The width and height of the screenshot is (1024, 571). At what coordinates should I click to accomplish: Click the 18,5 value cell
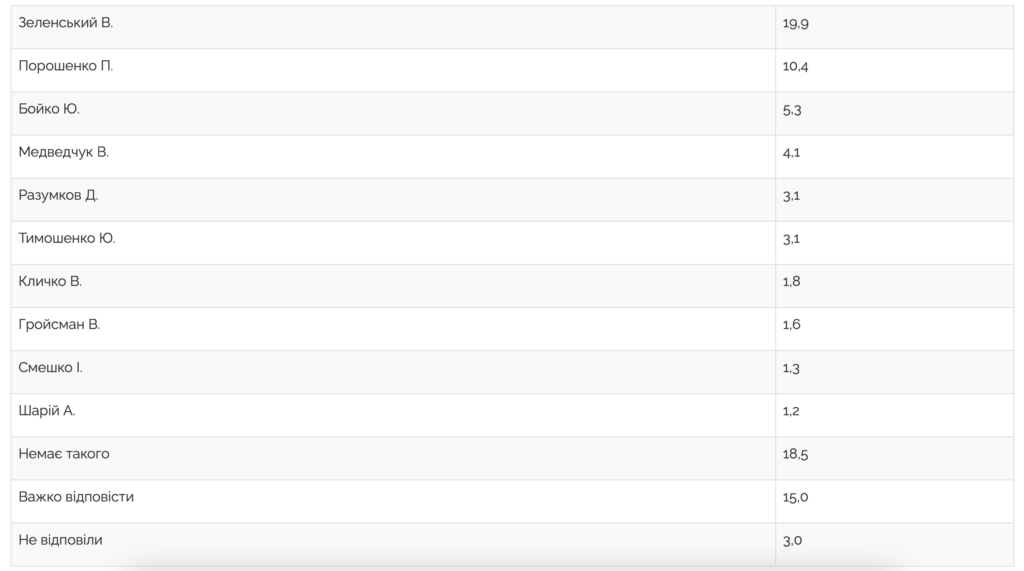coord(894,459)
